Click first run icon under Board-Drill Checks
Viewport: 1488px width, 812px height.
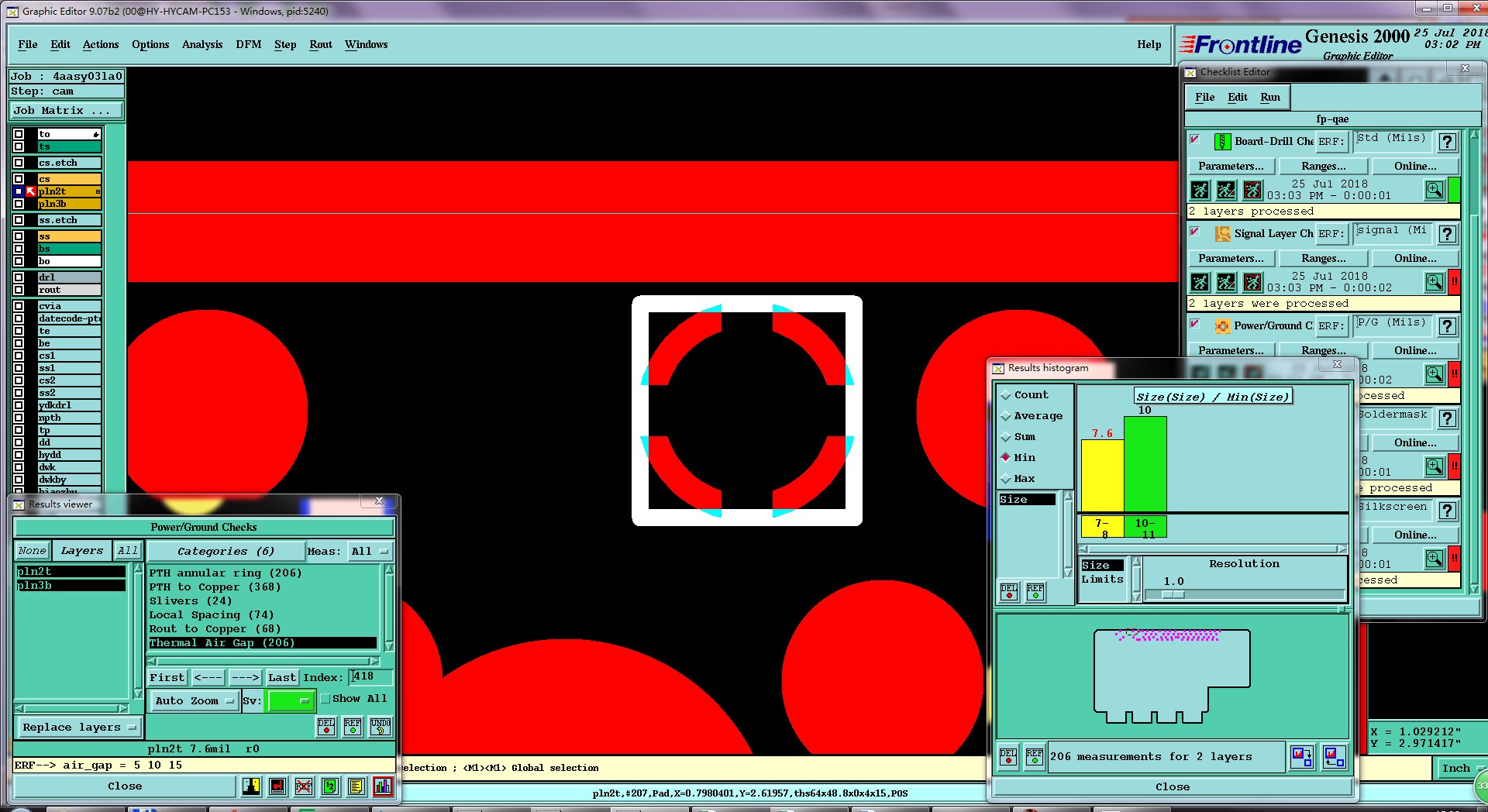pos(1200,190)
